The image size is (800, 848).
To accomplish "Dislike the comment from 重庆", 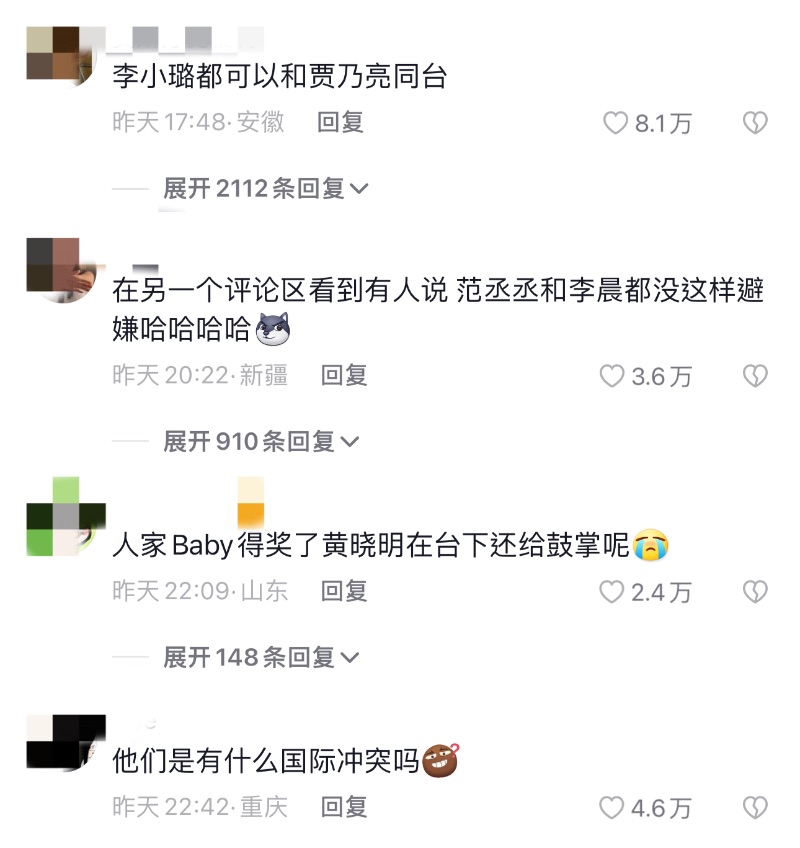I will tap(755, 808).
